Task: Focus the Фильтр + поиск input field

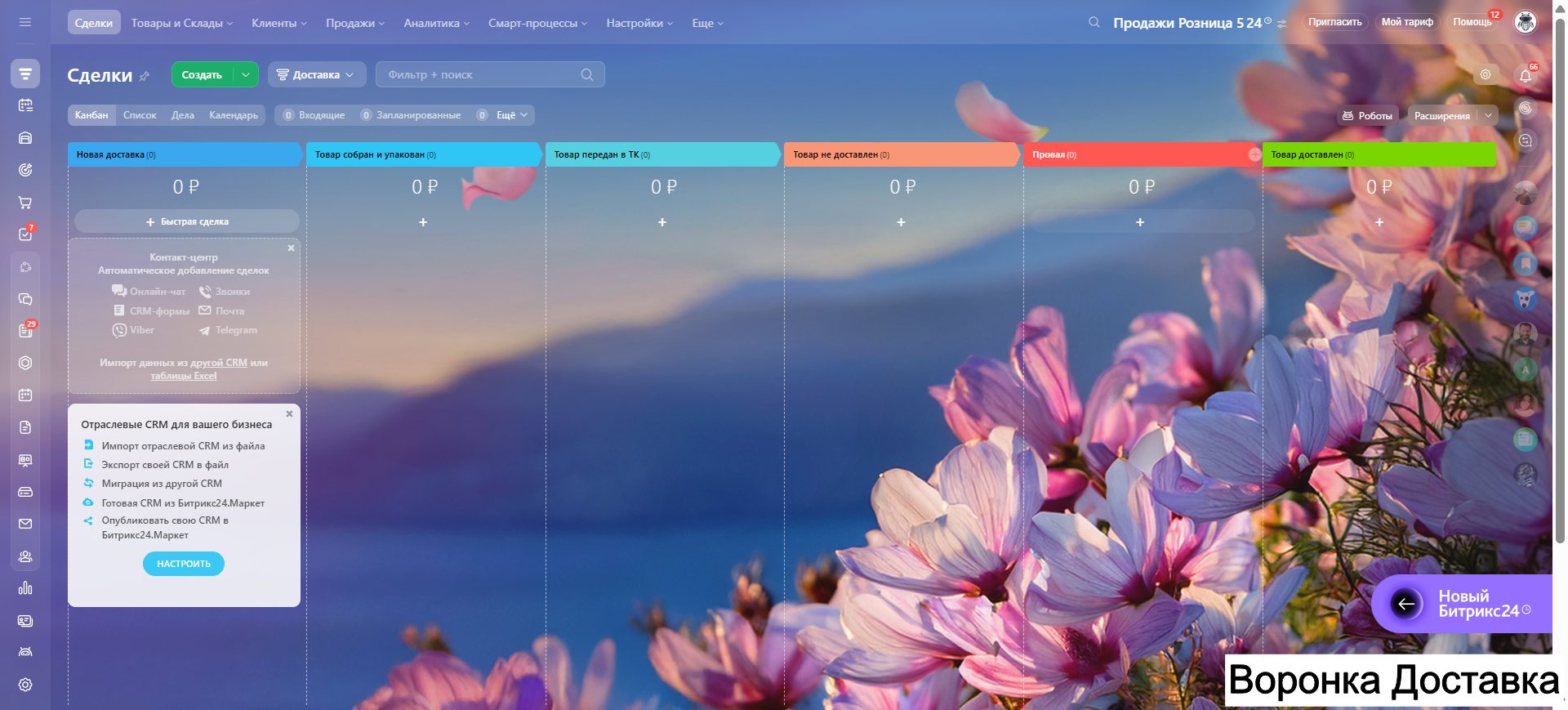Action: 490,74
